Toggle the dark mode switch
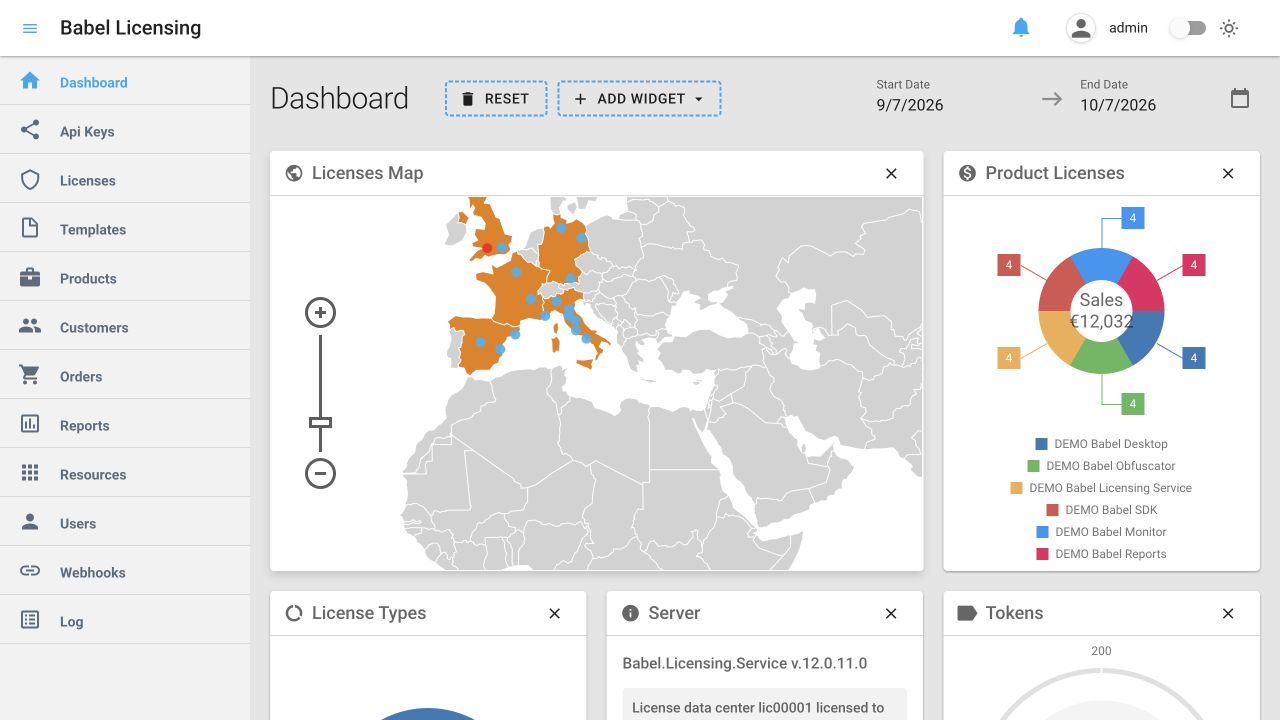The image size is (1280, 720). (1188, 28)
